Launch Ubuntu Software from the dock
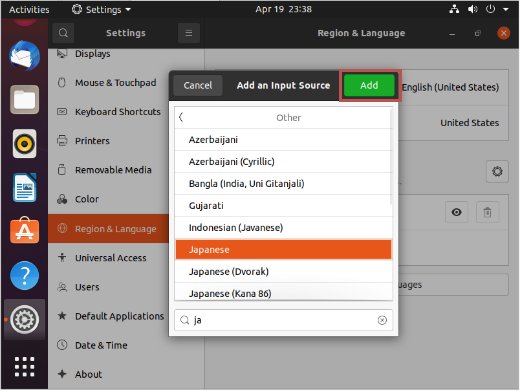The width and height of the screenshot is (521, 391). (x=25, y=231)
